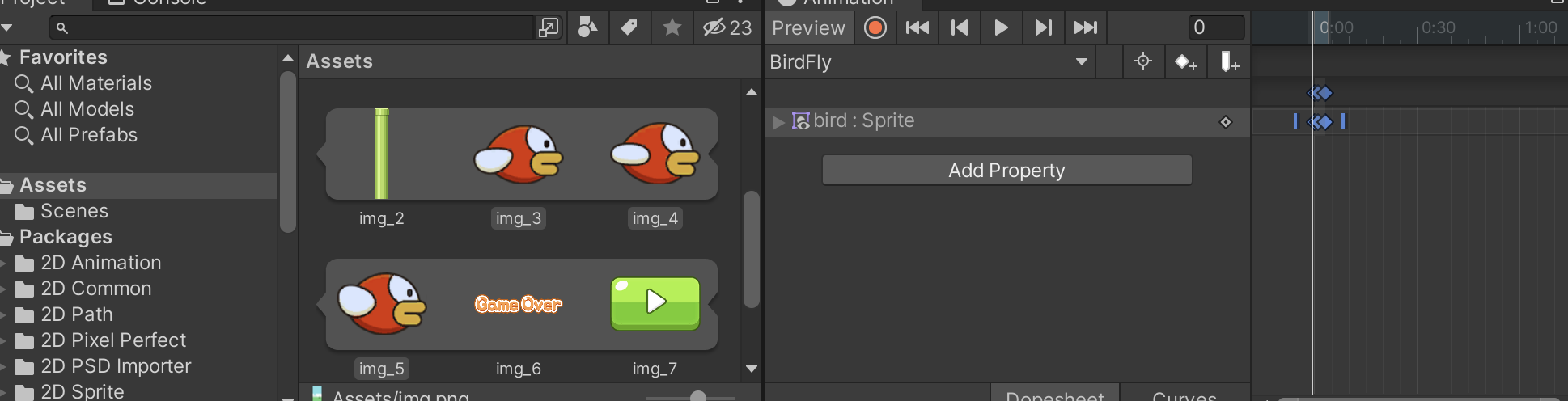
Task: Collapse the top sprite sheet left arrow
Action: coord(321,154)
